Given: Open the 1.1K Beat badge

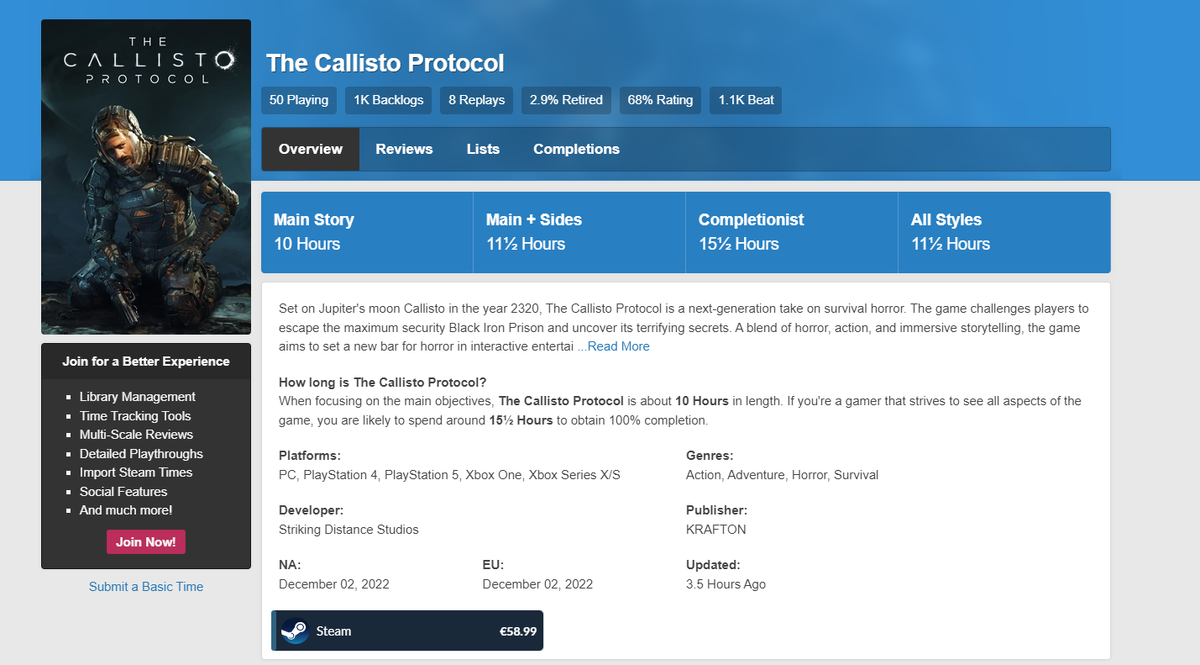Looking at the screenshot, I should tap(746, 100).
